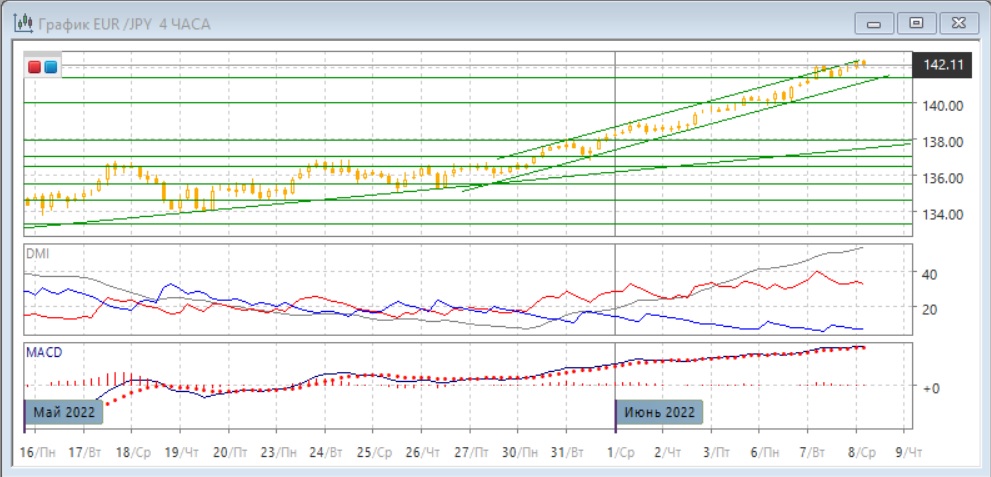Click the 40 level on DMI scale

(927, 274)
